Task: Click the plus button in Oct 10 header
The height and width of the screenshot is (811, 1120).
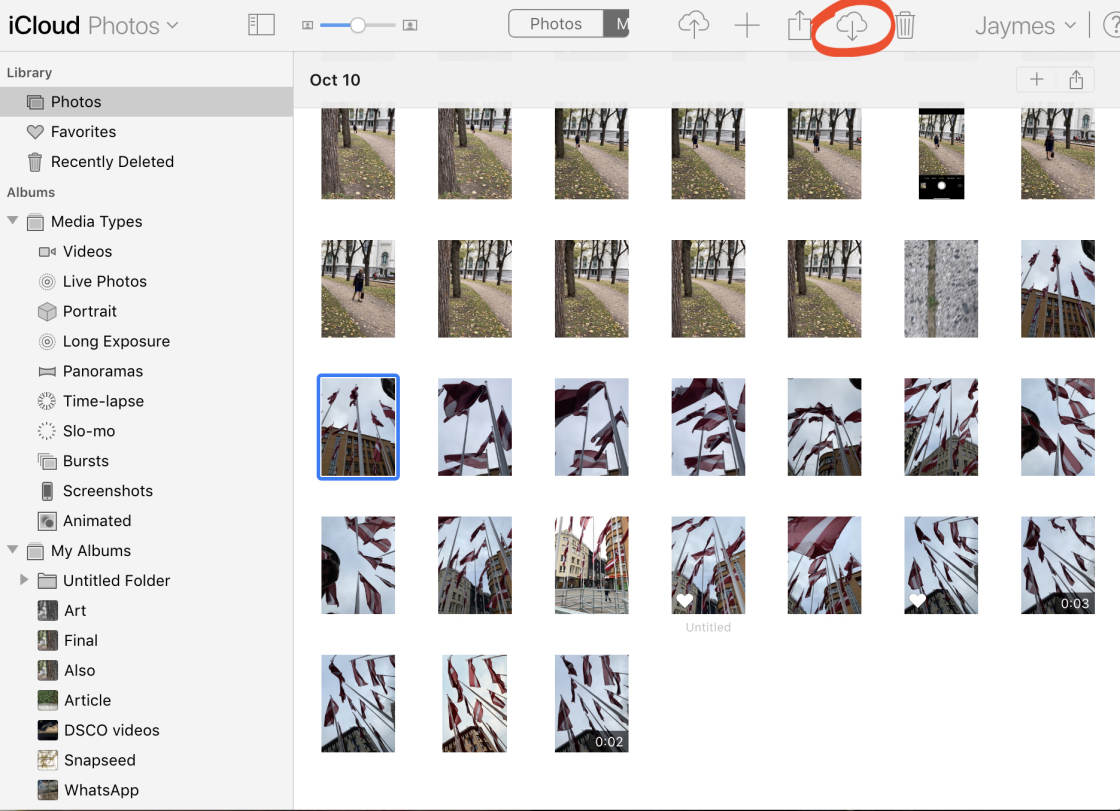Action: click(x=1037, y=80)
